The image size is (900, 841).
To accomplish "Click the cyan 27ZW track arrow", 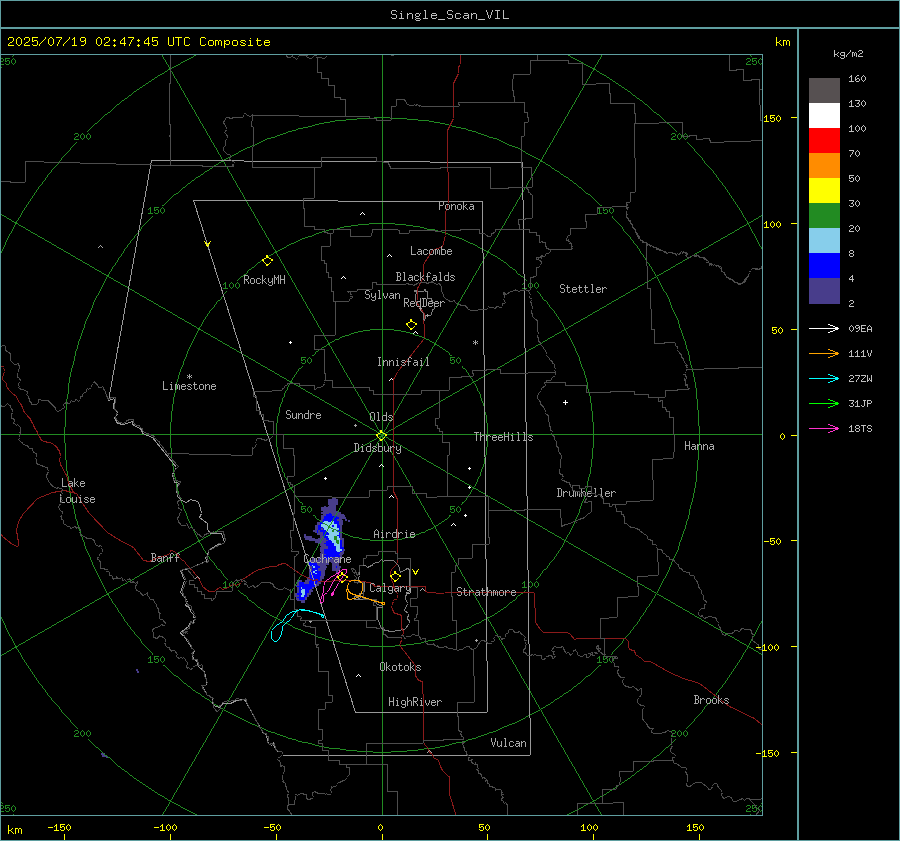I will [824, 378].
